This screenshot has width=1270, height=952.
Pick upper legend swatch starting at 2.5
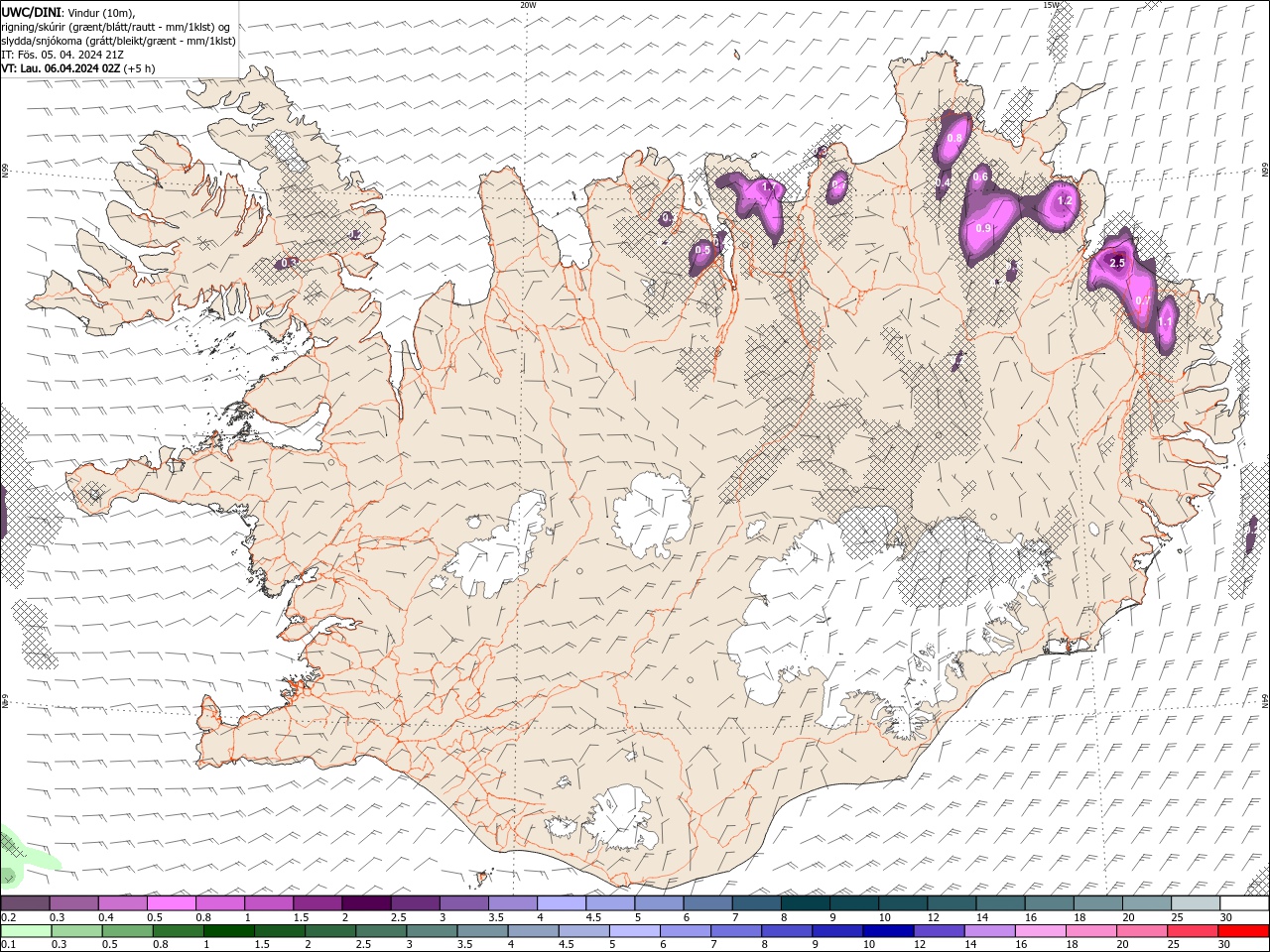click(415, 903)
